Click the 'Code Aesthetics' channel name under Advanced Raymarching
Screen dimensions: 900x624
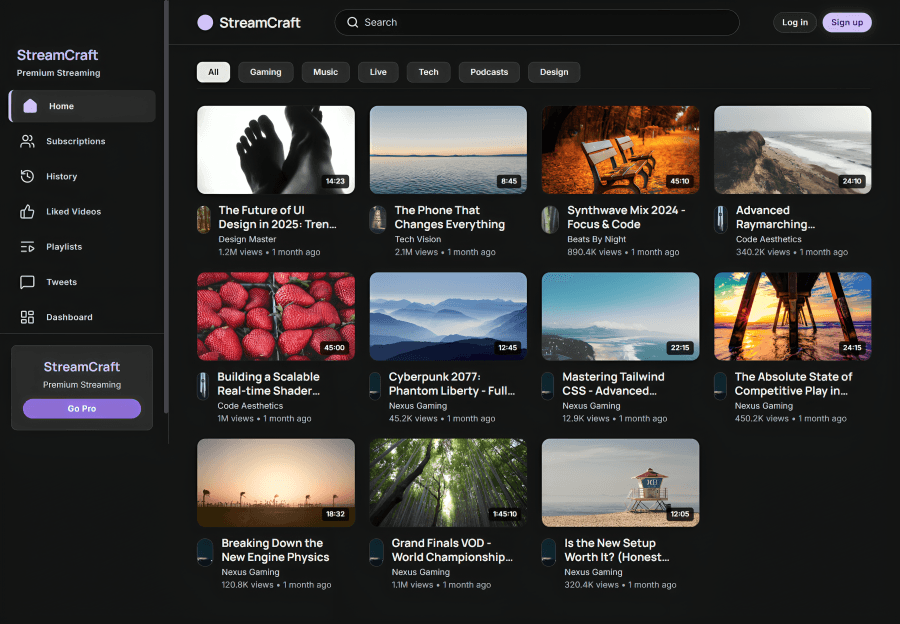click(769, 239)
